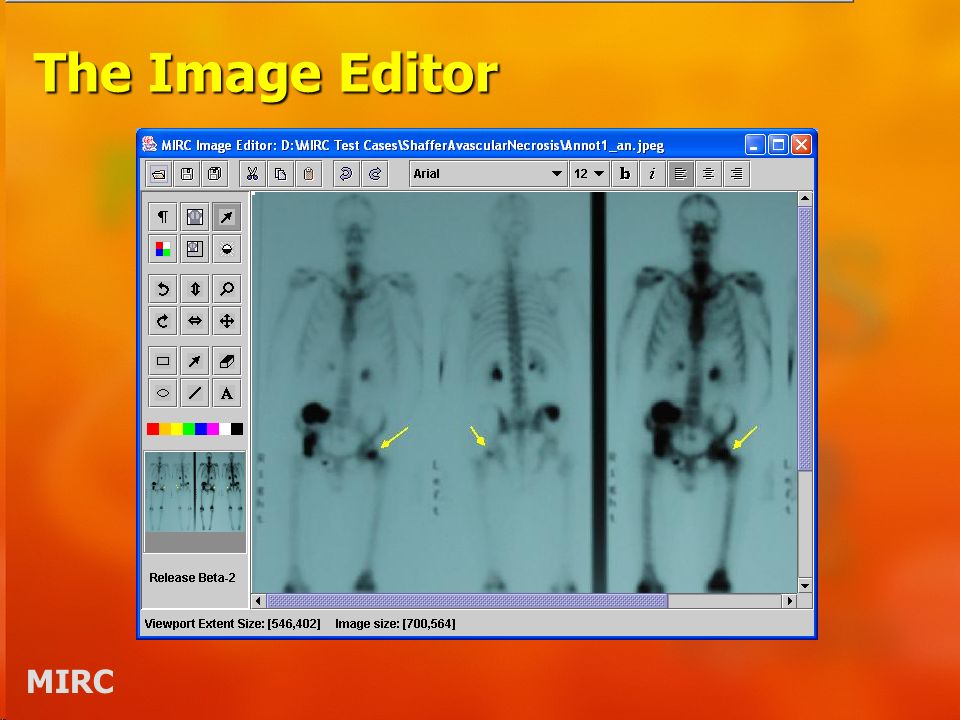Copy using the two-pages icon

(x=280, y=174)
